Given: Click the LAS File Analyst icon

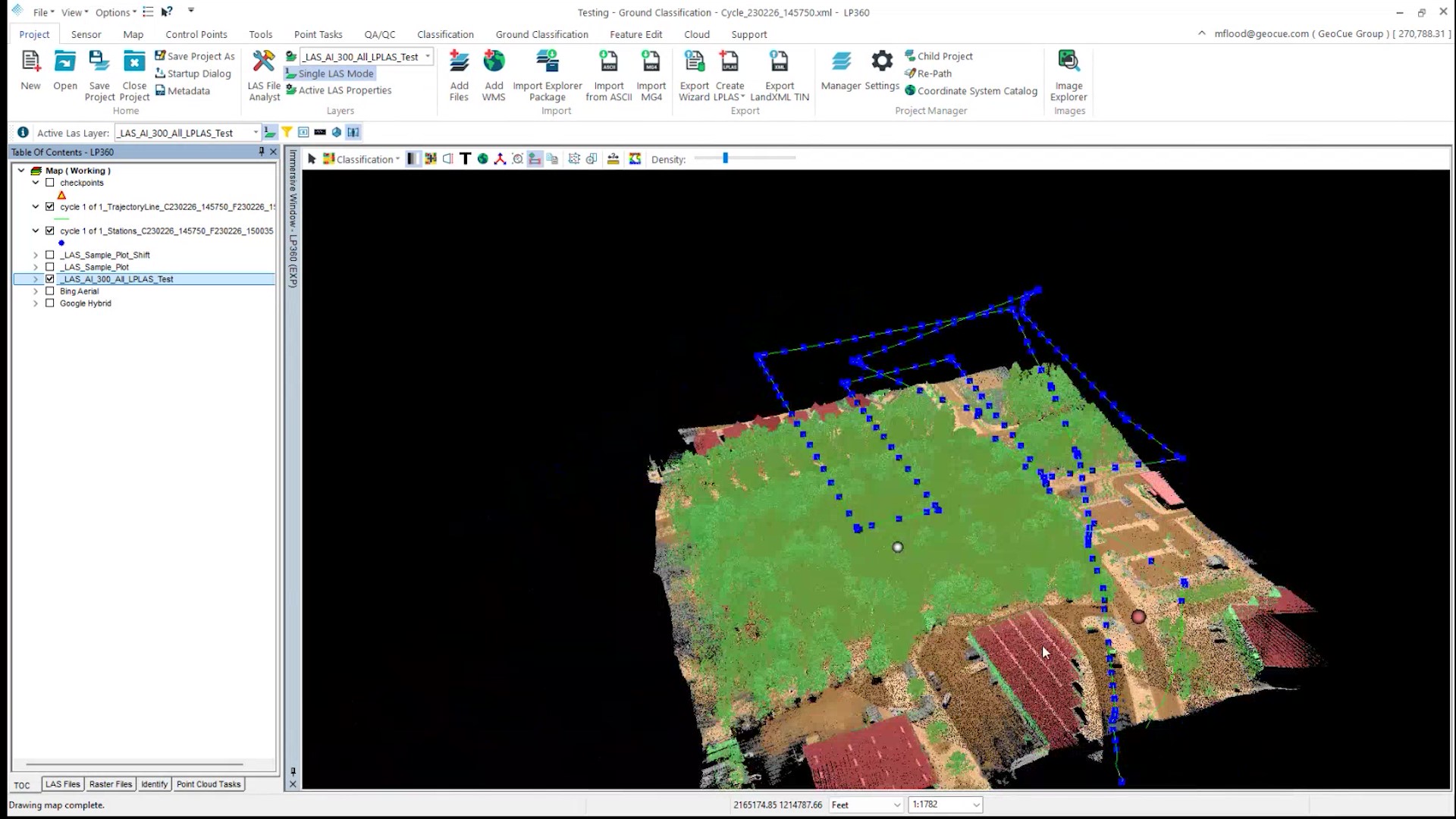Looking at the screenshot, I should (264, 62).
